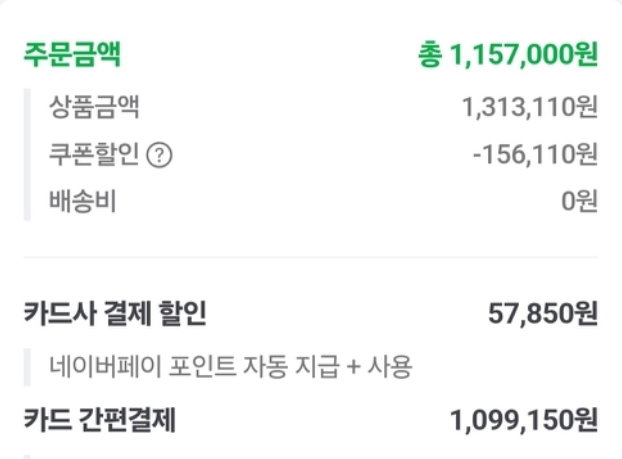This screenshot has width=622, height=459.
Task: Click the horizontal divider below 배송비
Action: 311,257
